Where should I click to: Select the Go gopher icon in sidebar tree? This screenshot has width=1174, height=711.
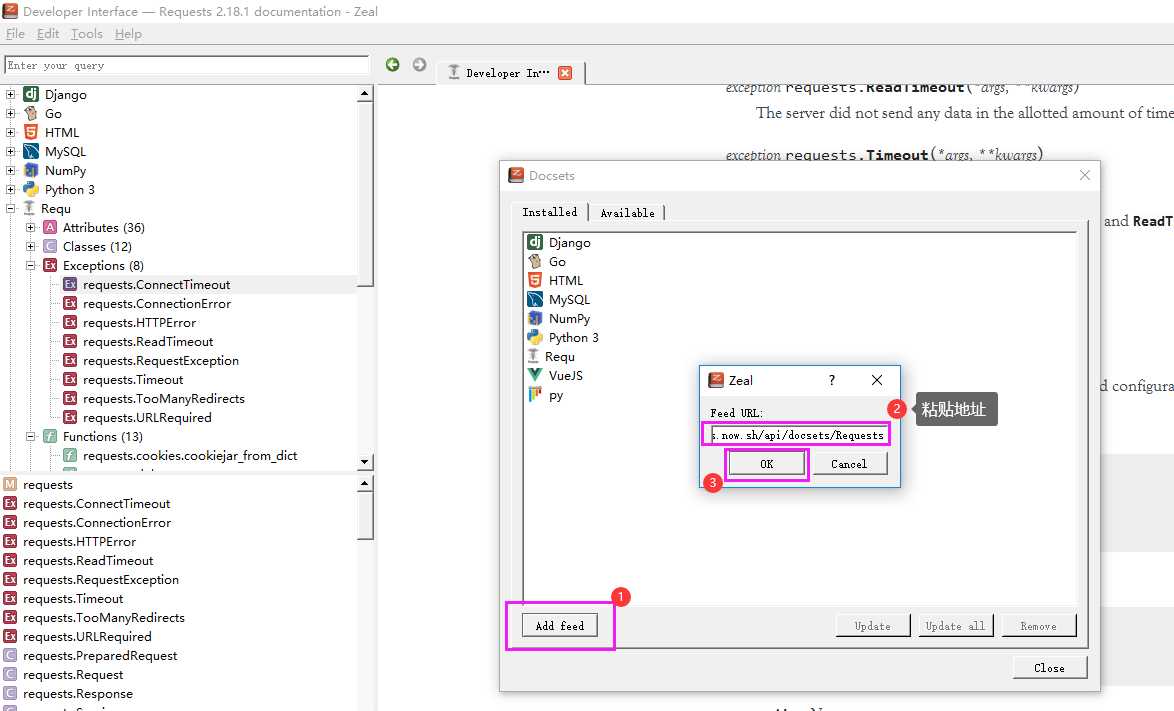pos(31,113)
